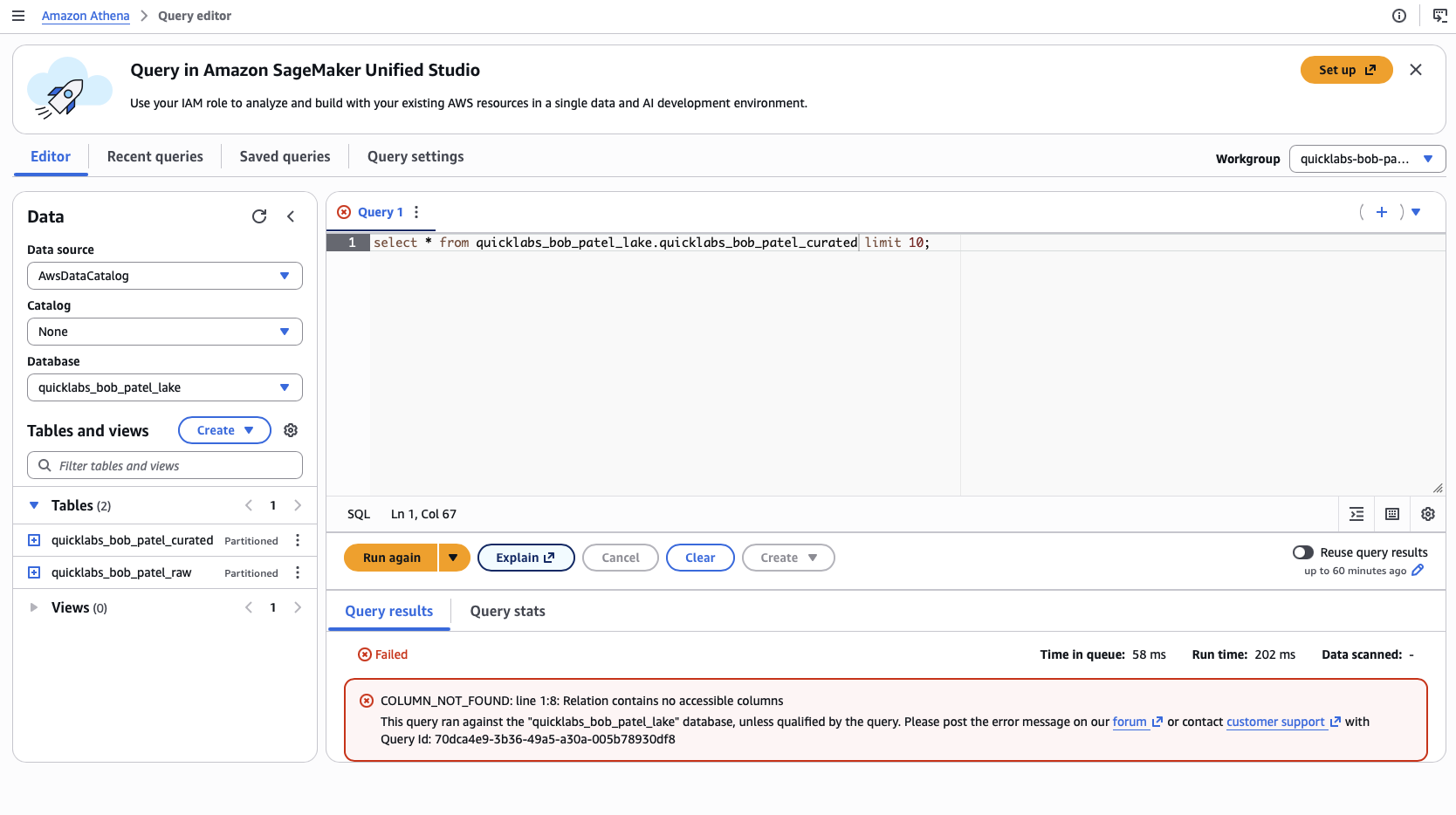Open the info panel icon

pos(1399,16)
